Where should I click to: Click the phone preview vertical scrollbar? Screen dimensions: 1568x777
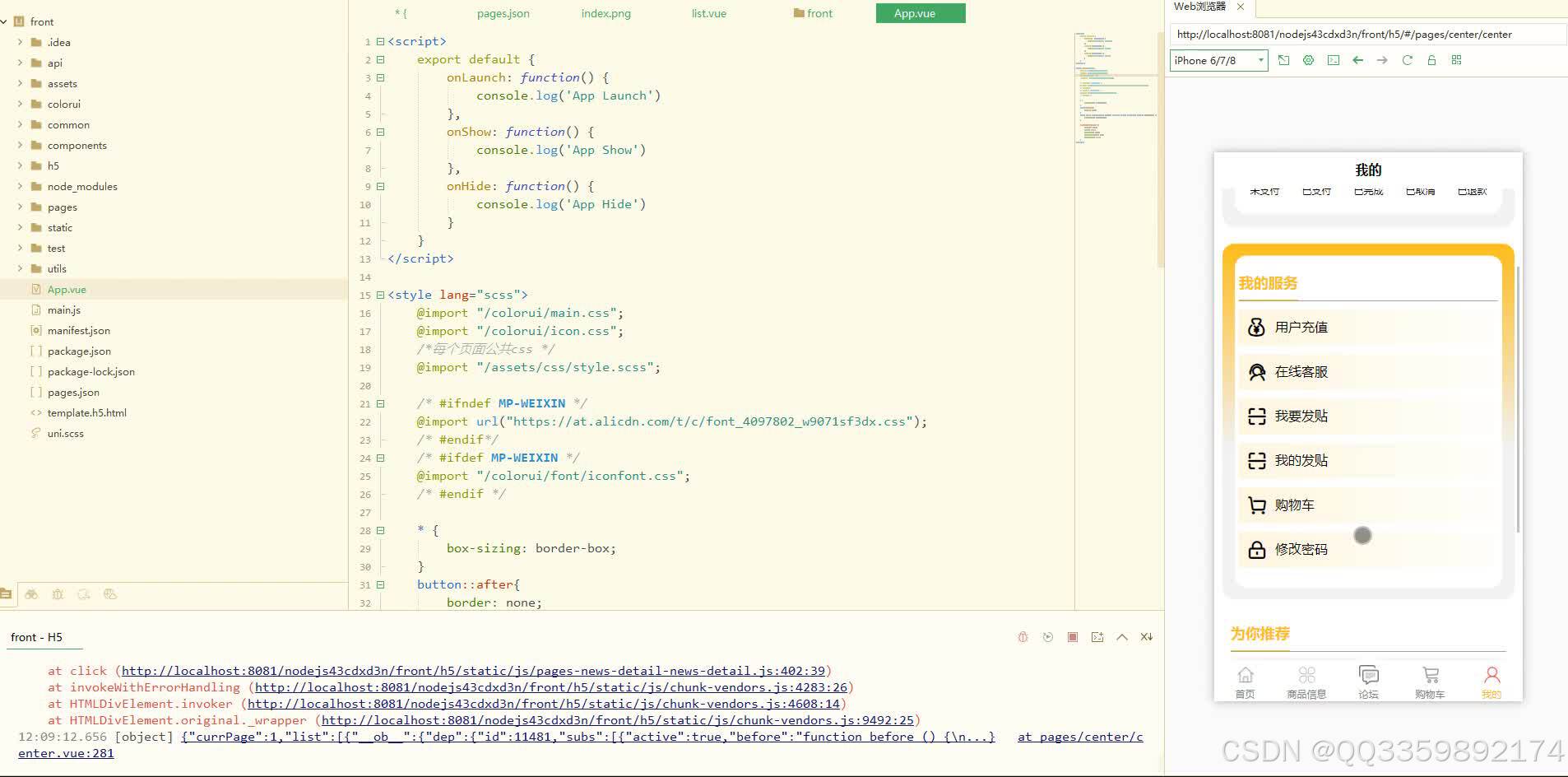coord(1518,399)
